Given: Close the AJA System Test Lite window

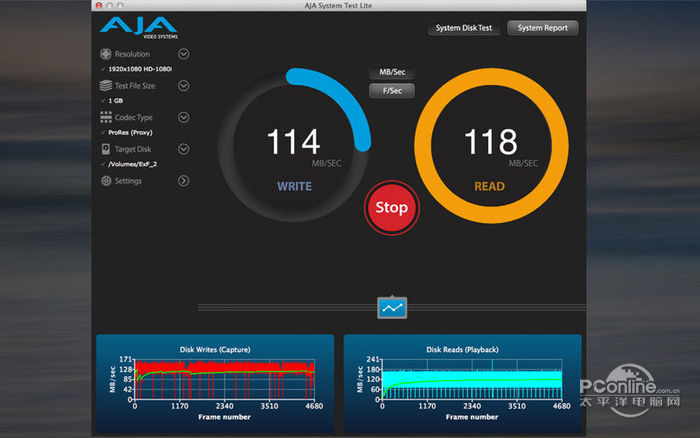Looking at the screenshot, I should [x=99, y=5].
